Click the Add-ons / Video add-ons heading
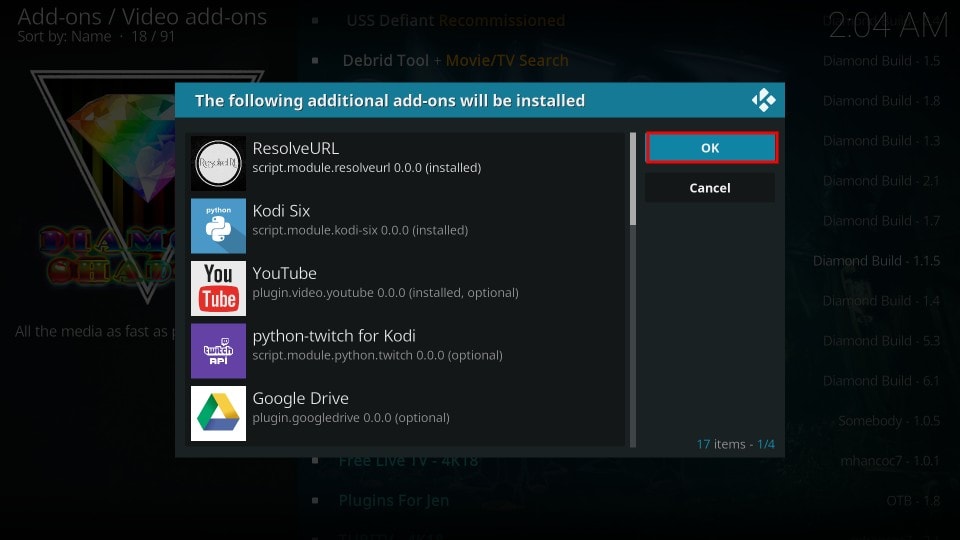The height and width of the screenshot is (540, 960). [142, 17]
